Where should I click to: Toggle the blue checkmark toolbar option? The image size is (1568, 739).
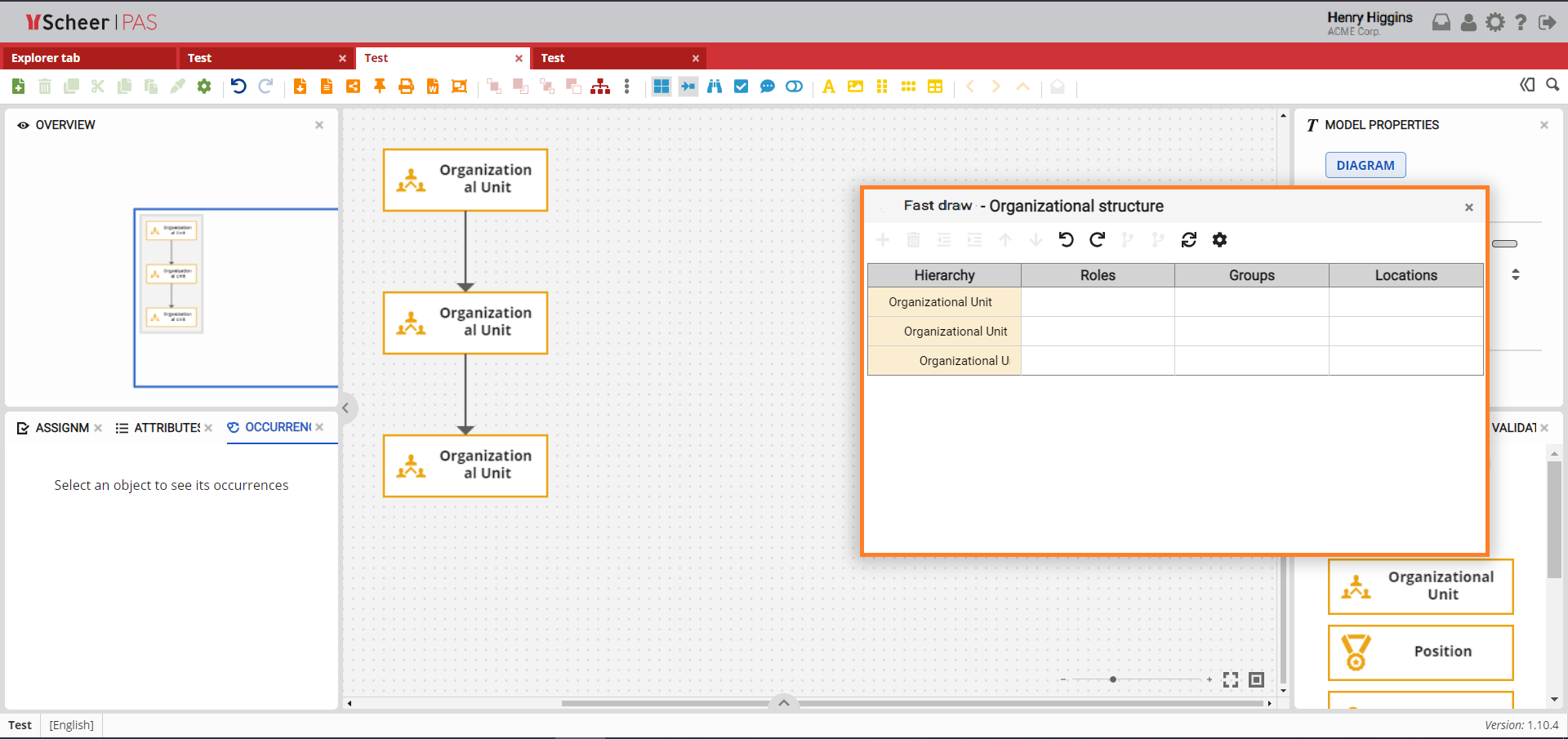(741, 87)
